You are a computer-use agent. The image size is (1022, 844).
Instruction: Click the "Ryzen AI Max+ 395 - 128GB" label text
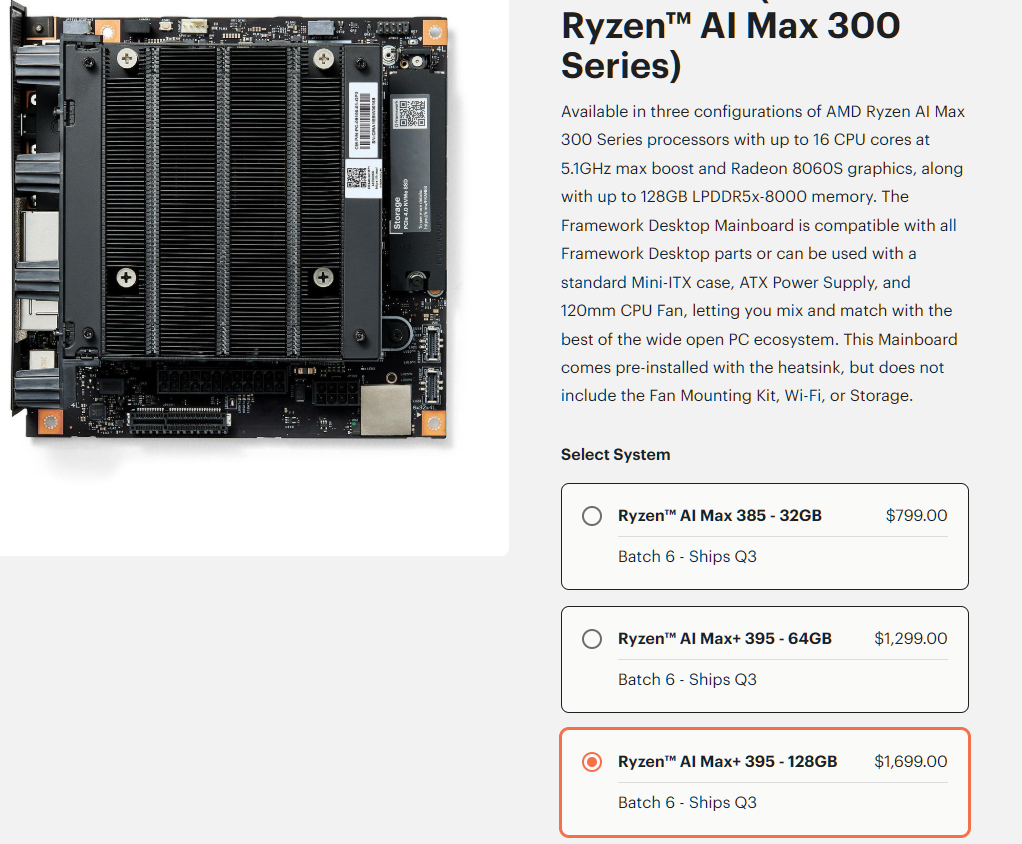727,762
